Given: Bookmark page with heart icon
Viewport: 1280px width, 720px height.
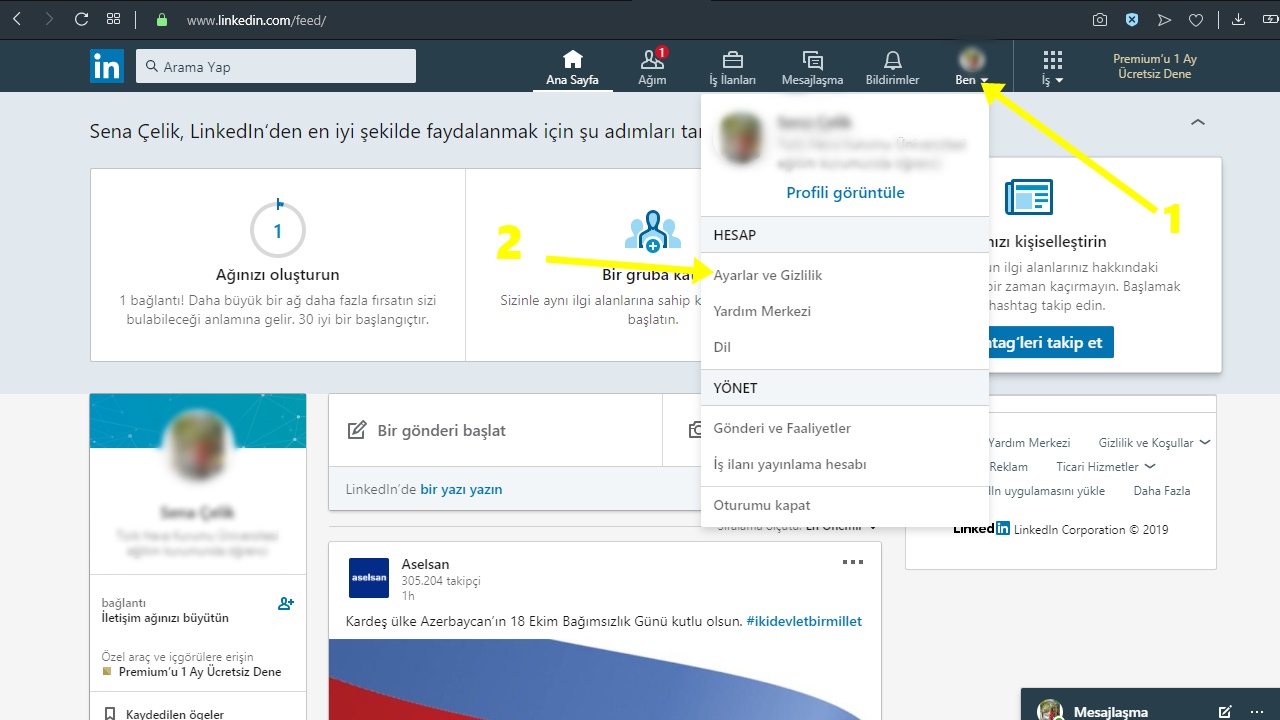Looking at the screenshot, I should (x=1196, y=19).
